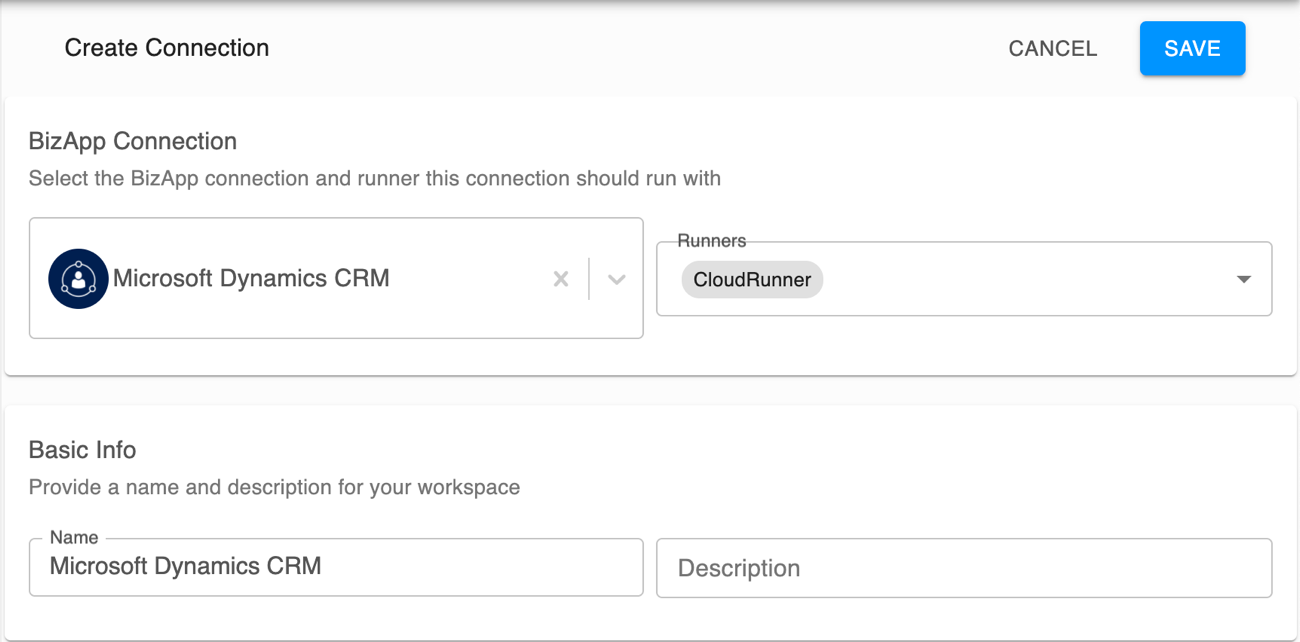Image resolution: width=1300 pixels, height=642 pixels.
Task: Click the SAVE button
Action: [1192, 48]
